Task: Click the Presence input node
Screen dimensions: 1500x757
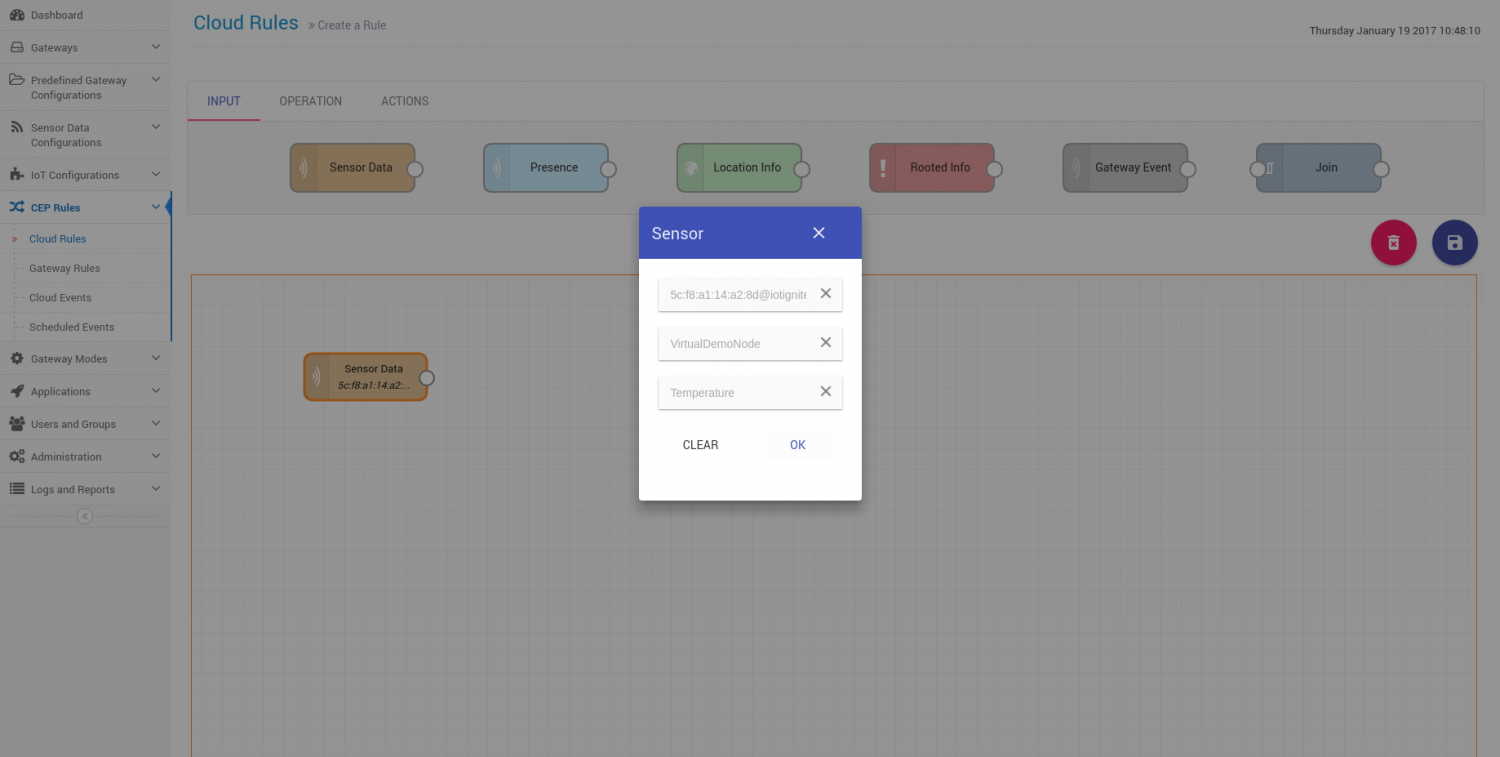Action: point(545,168)
